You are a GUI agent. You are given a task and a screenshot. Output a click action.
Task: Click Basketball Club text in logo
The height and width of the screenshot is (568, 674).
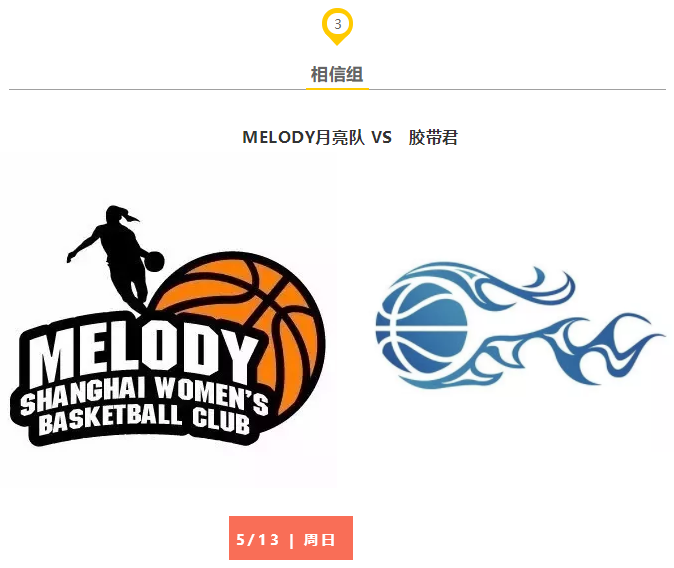tap(144, 419)
